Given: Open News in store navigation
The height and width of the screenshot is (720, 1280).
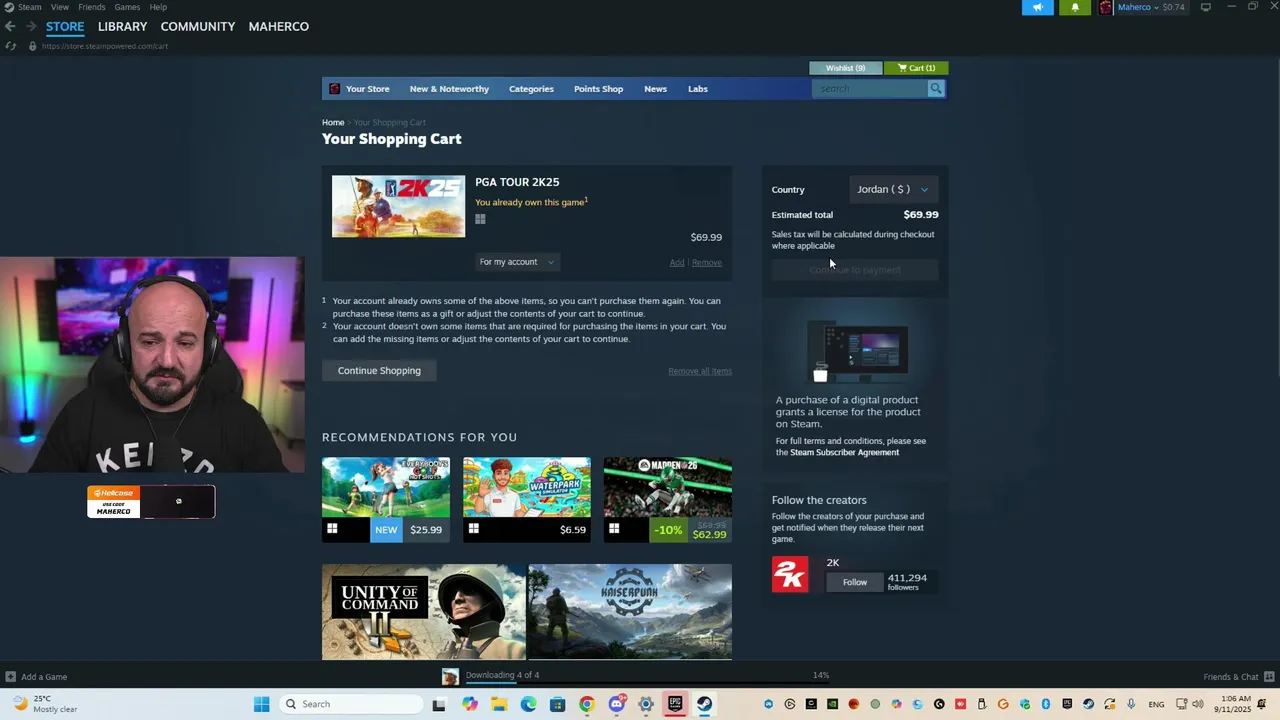Looking at the screenshot, I should 655,89.
